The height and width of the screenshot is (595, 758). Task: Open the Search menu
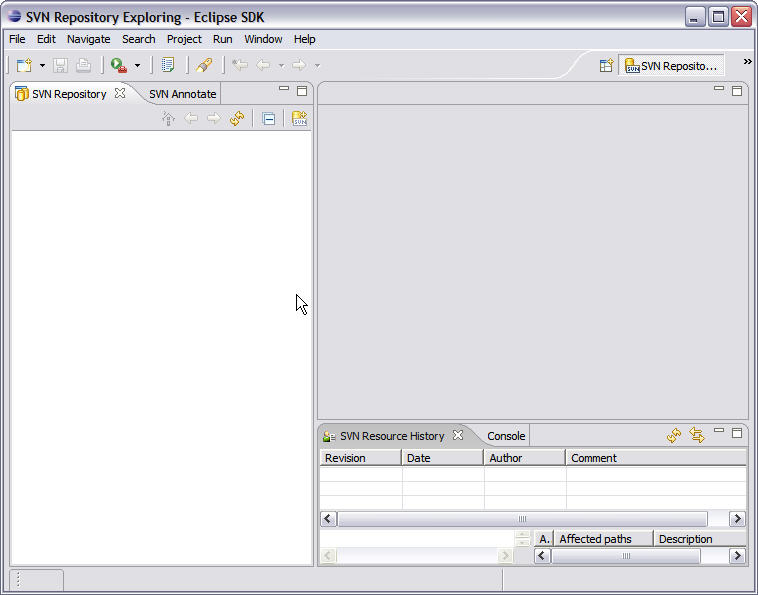pos(139,39)
